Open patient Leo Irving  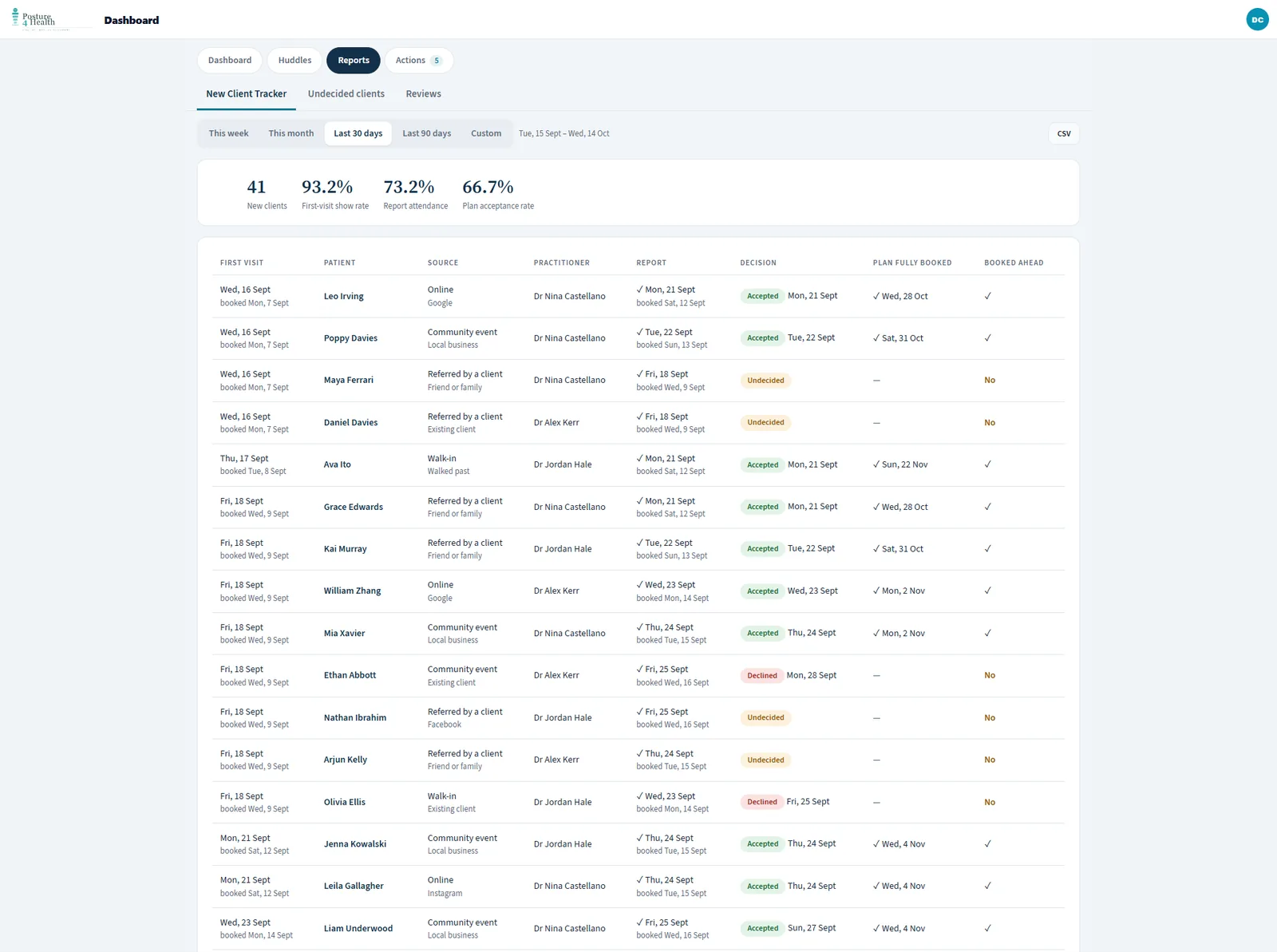click(344, 296)
